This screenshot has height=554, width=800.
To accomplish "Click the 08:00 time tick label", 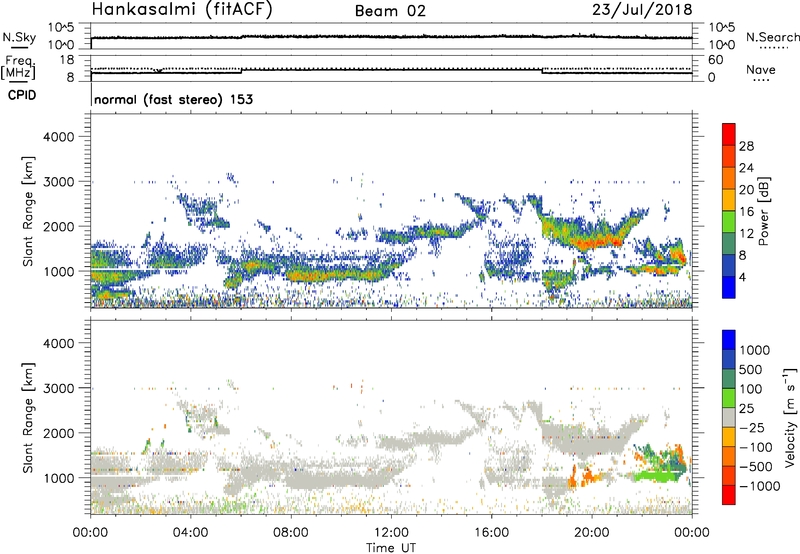I will 290,533.
